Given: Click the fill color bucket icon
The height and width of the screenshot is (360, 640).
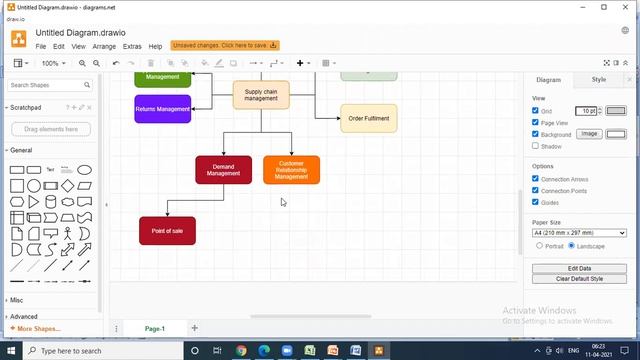Looking at the screenshot, I should click(205, 63).
